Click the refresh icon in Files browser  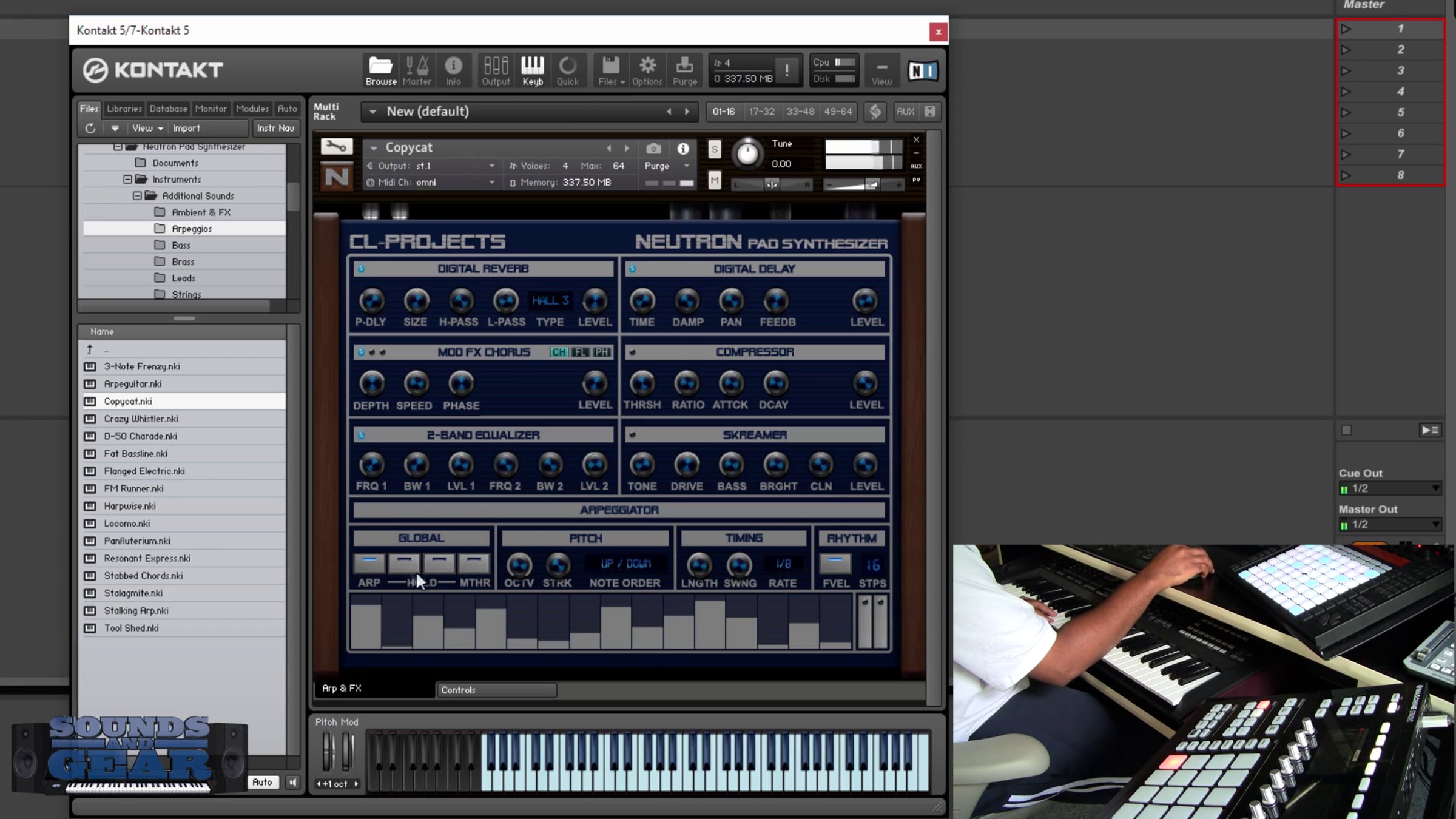pyautogui.click(x=90, y=128)
